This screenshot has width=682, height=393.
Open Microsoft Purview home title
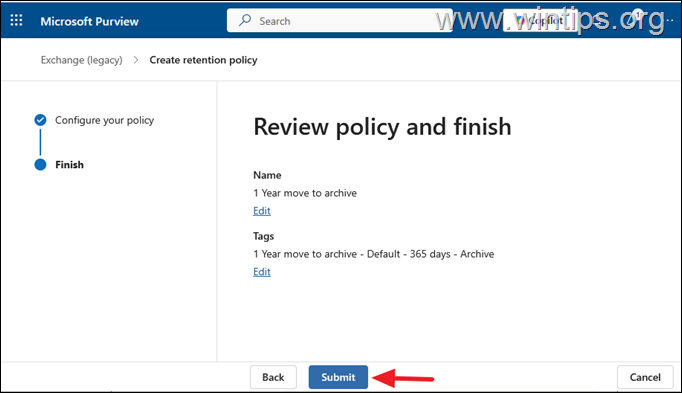90,21
